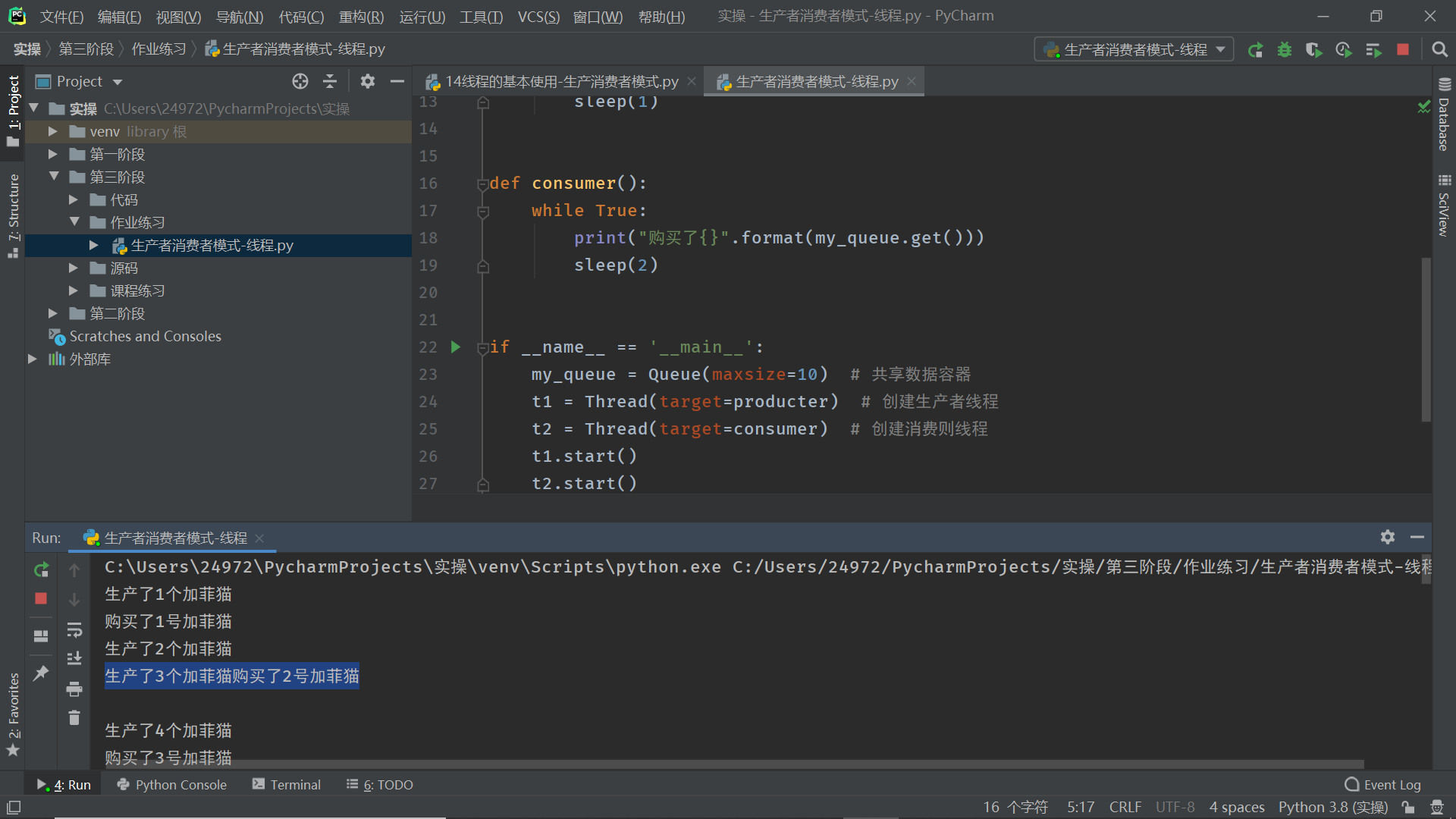Locate current file with crosshair icon
The width and height of the screenshot is (1456, 819).
pyautogui.click(x=300, y=81)
